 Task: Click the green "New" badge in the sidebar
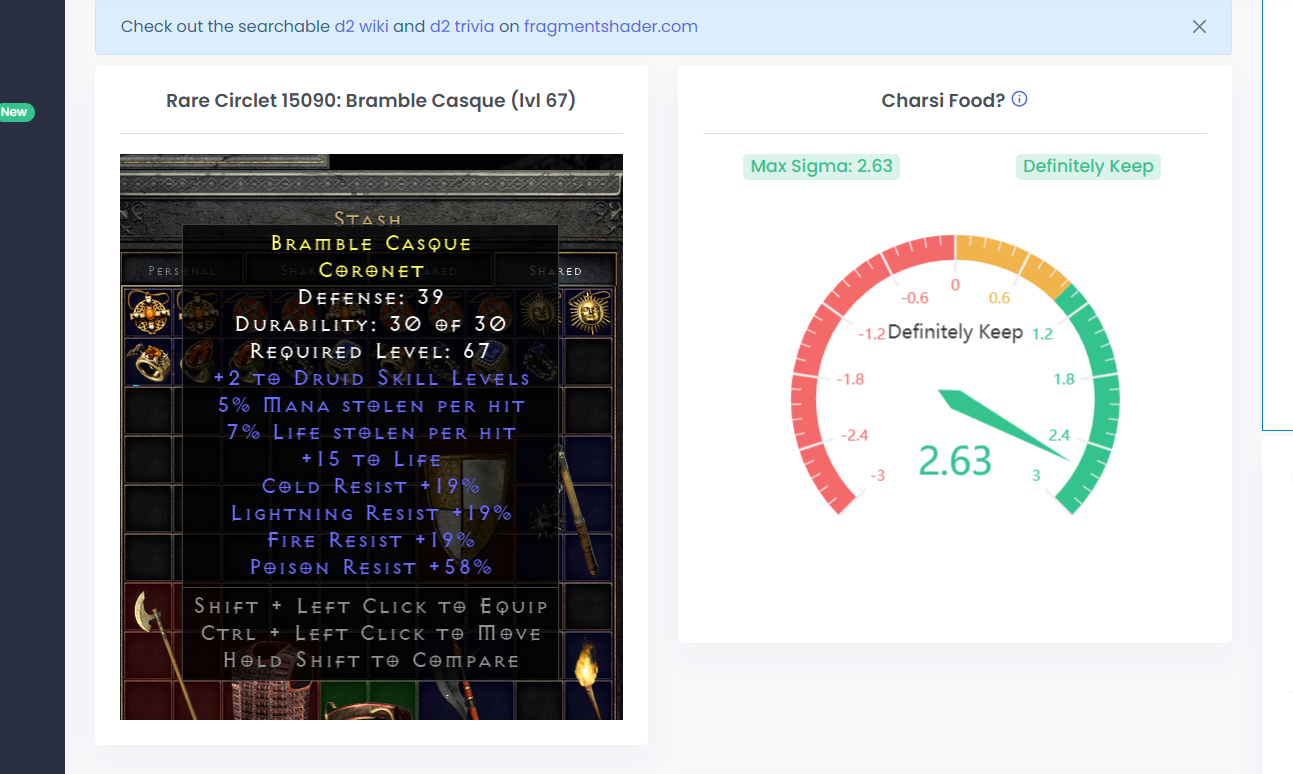pos(14,111)
